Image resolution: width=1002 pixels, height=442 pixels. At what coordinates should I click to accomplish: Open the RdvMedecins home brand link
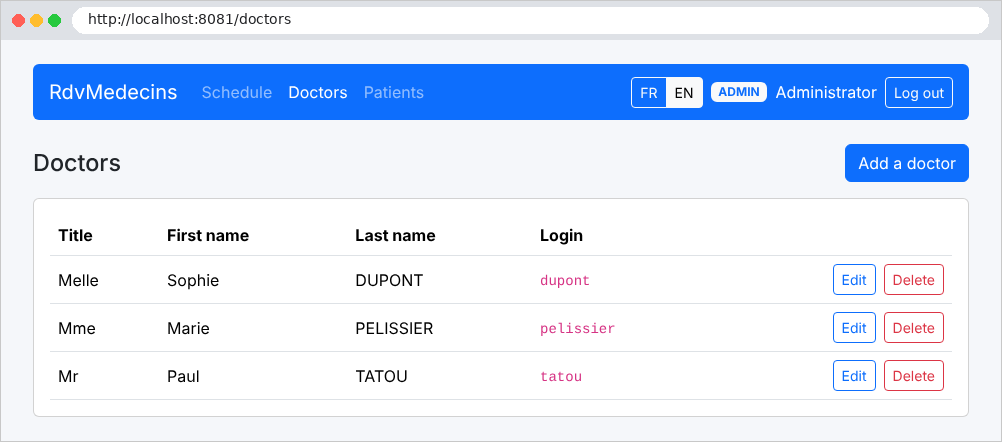[x=113, y=92]
